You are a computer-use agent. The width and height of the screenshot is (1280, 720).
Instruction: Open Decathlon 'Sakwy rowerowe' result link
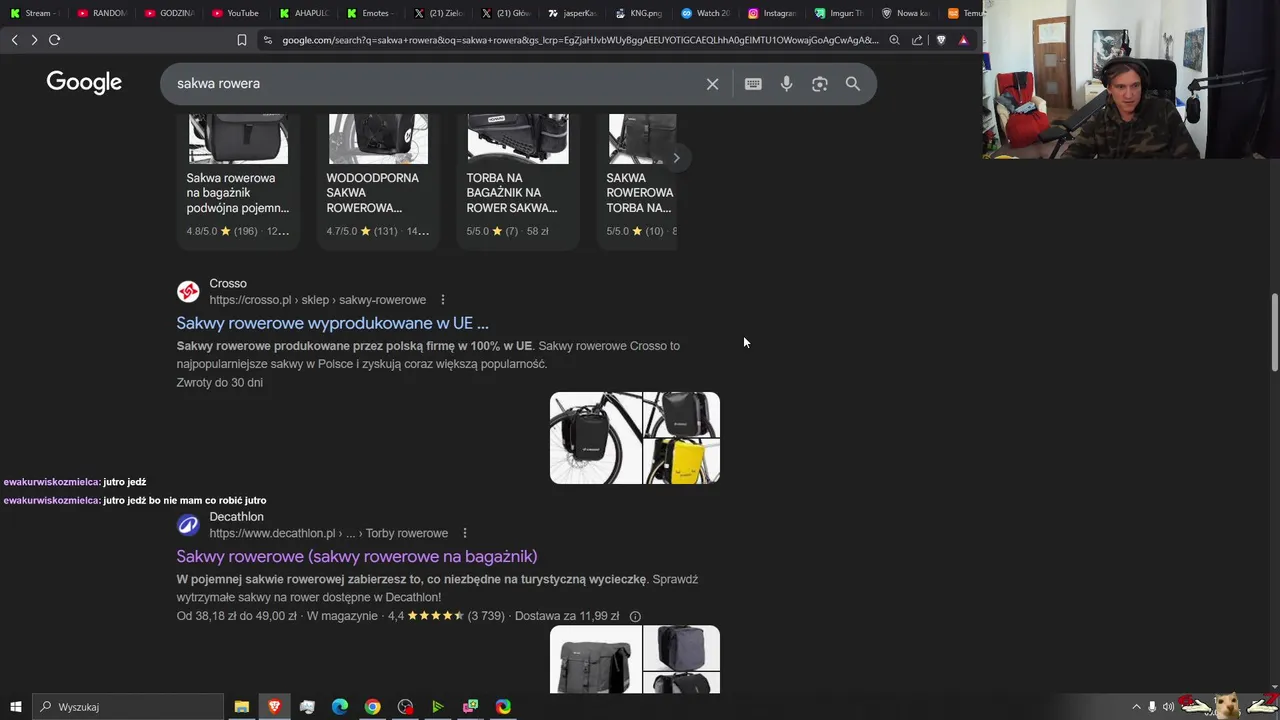click(357, 556)
